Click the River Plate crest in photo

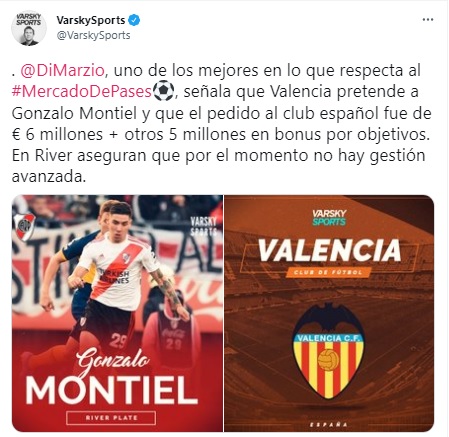pos(24,227)
